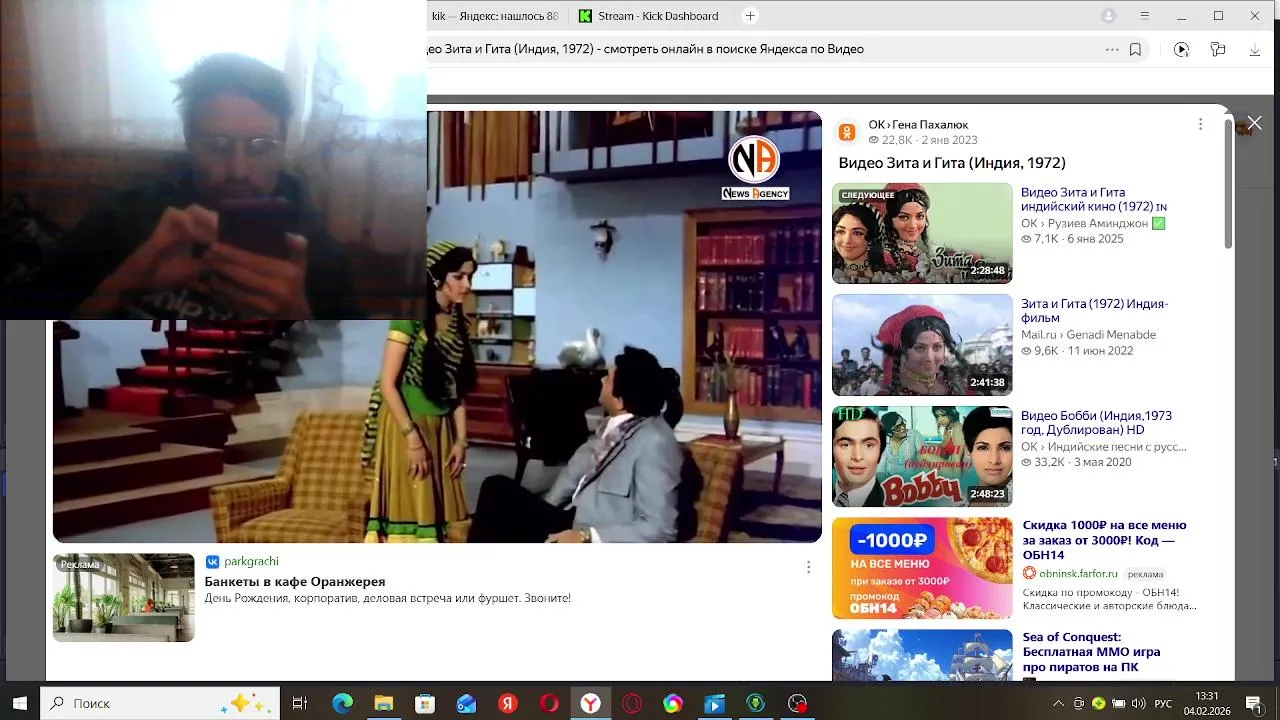The image size is (1280, 720).
Task: Open the Sea of Conquest ad thumbnail
Action: (x=922, y=656)
